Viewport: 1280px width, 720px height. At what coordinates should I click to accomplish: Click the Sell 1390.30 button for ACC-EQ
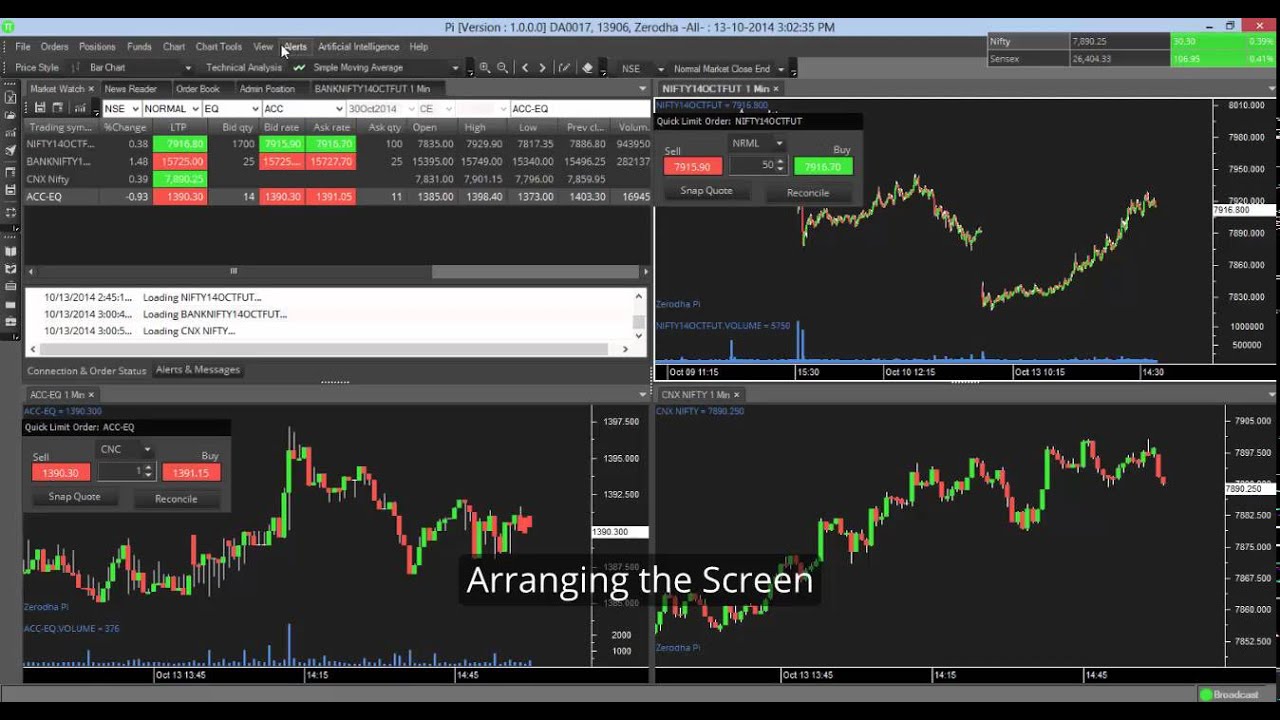(61, 473)
